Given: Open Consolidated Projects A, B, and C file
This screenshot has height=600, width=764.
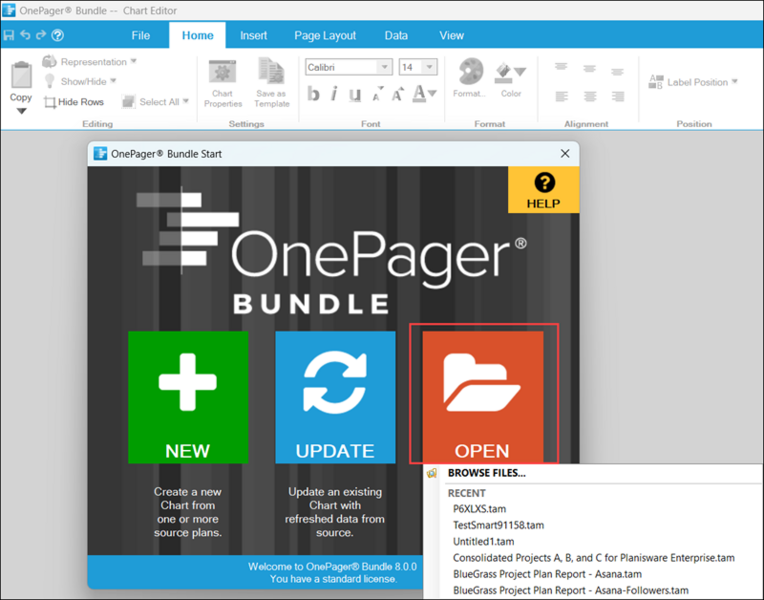Looking at the screenshot, I should [593, 558].
